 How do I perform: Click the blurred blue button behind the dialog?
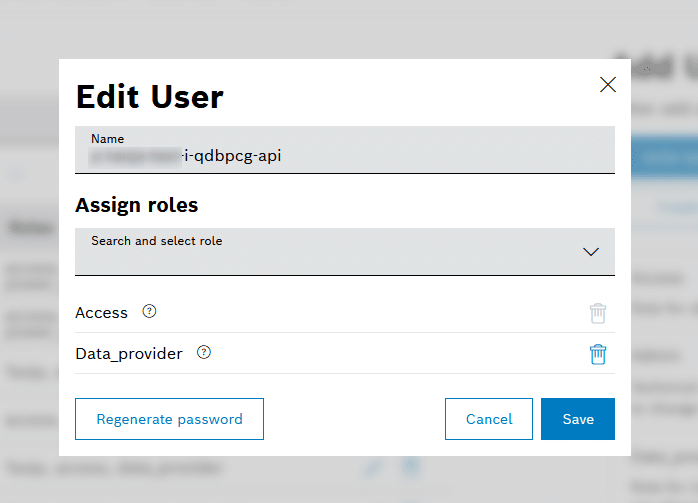tap(665, 156)
